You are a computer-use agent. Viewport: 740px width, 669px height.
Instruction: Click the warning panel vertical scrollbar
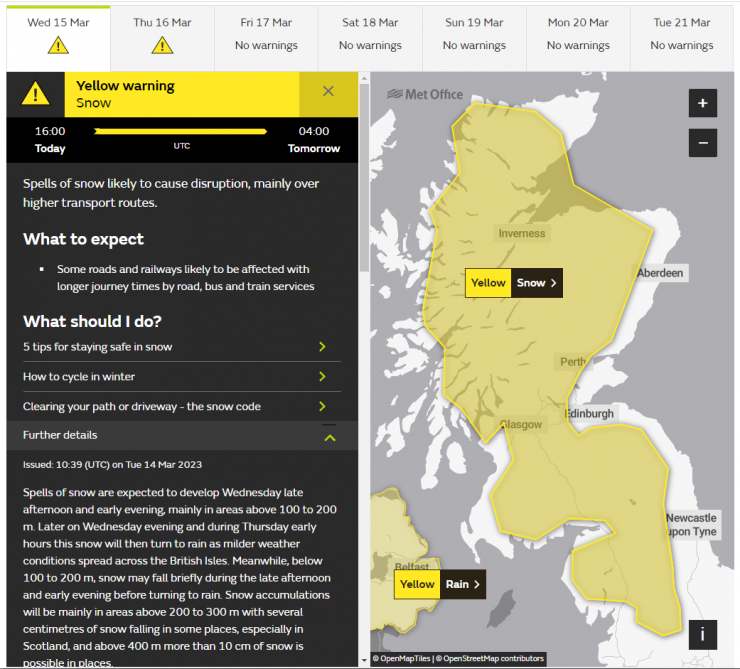click(x=364, y=300)
